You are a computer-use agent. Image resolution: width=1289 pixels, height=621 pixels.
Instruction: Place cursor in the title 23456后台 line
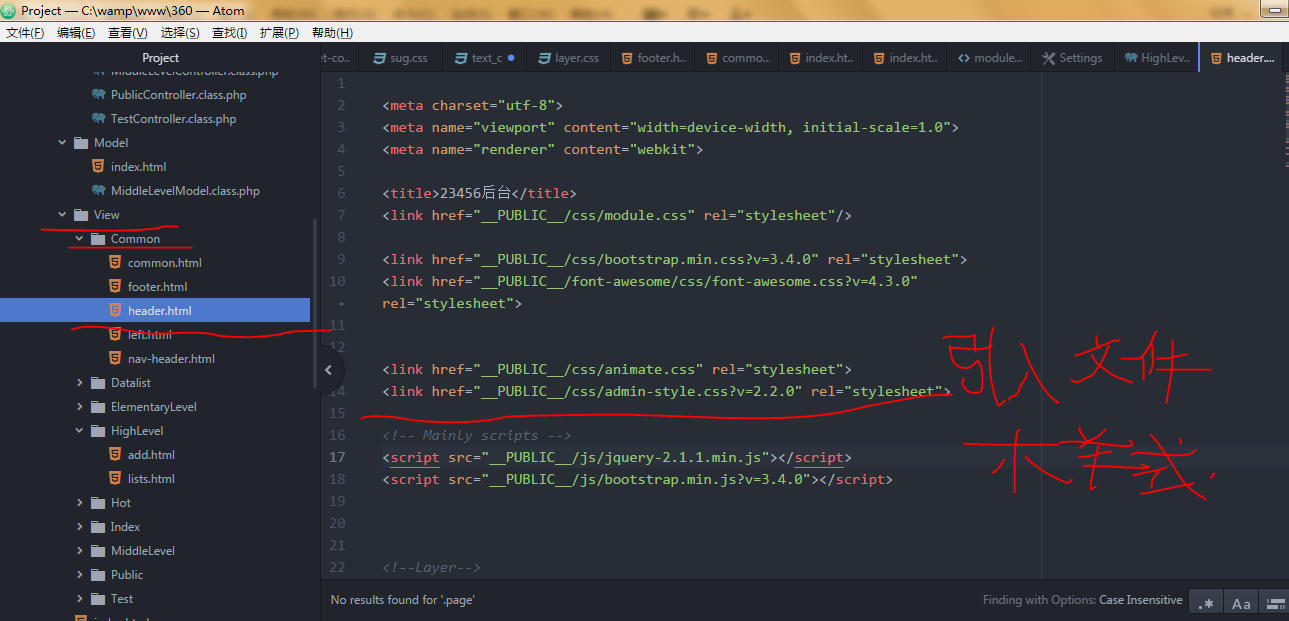click(x=479, y=193)
